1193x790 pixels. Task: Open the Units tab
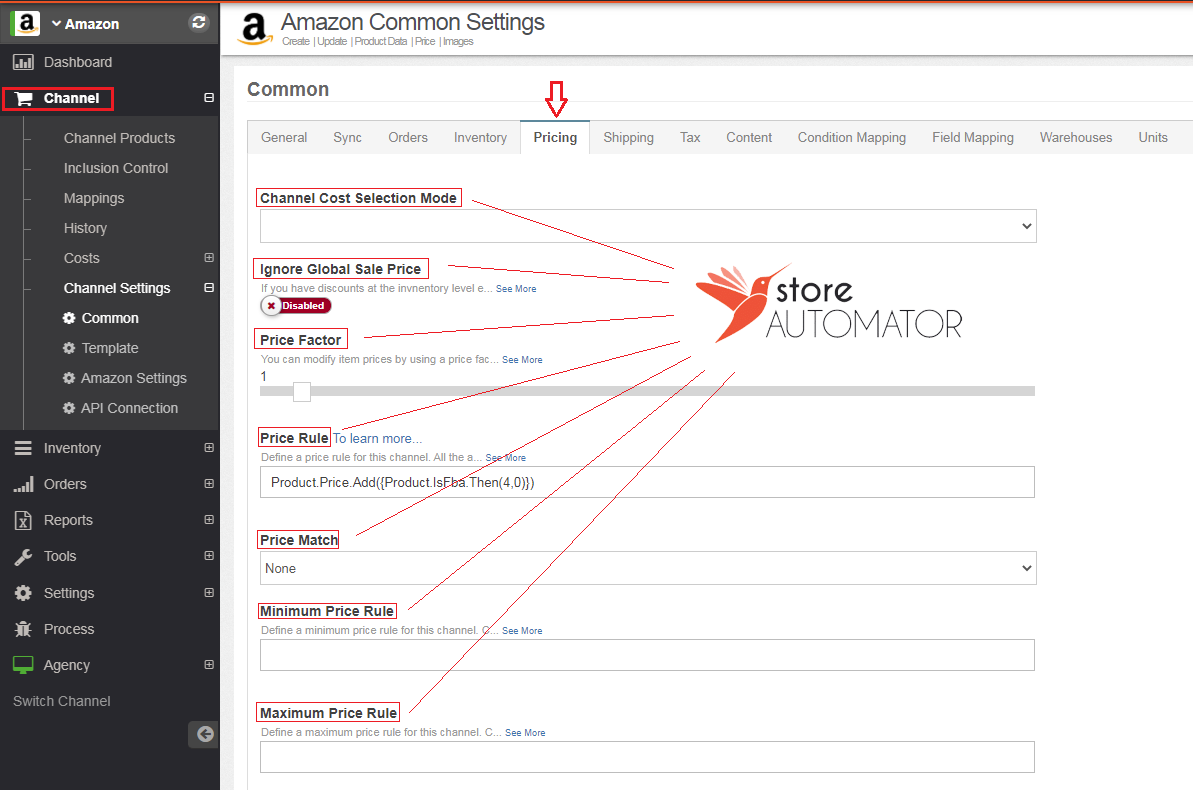tap(1153, 138)
